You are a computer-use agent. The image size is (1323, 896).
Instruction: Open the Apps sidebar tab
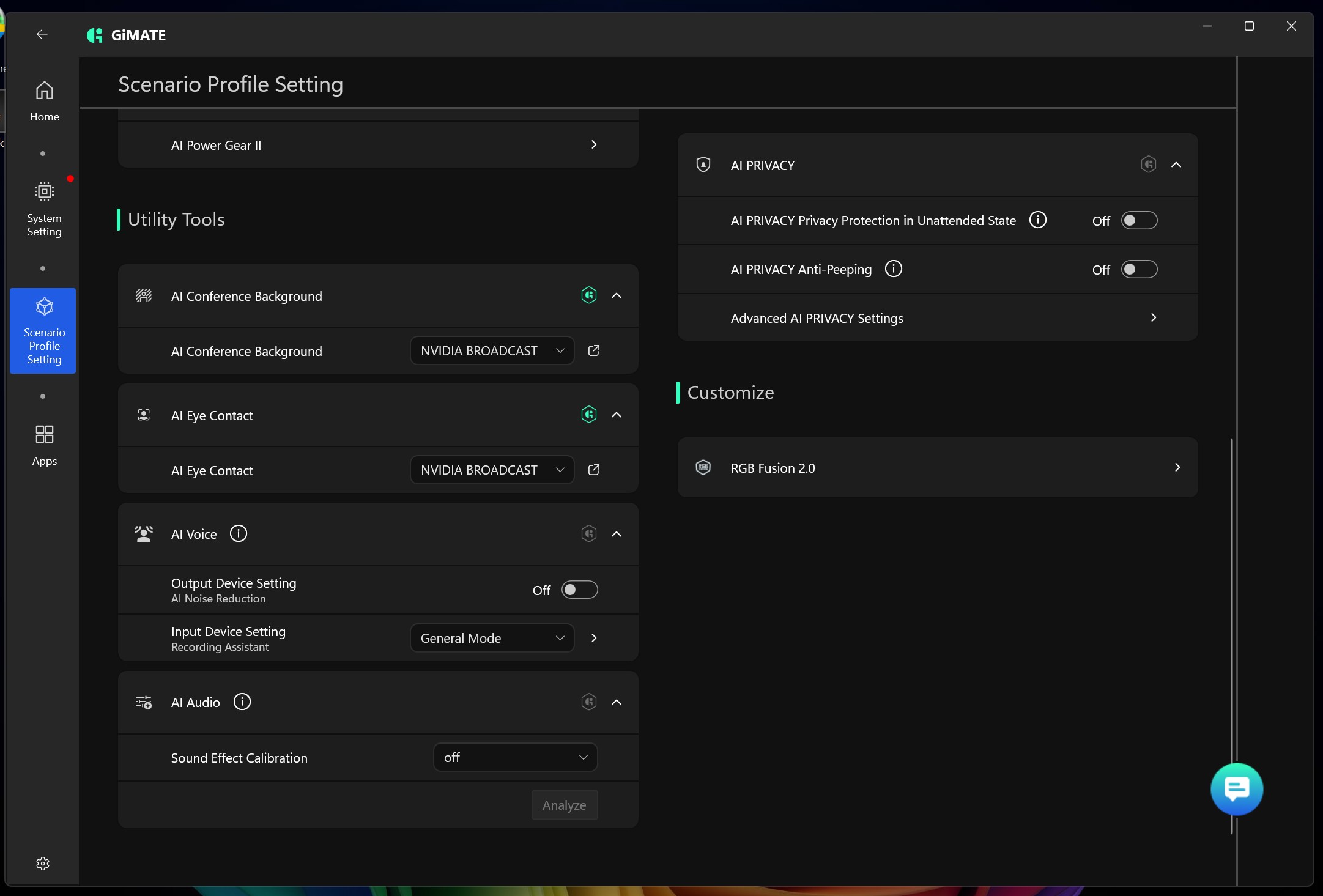[44, 445]
